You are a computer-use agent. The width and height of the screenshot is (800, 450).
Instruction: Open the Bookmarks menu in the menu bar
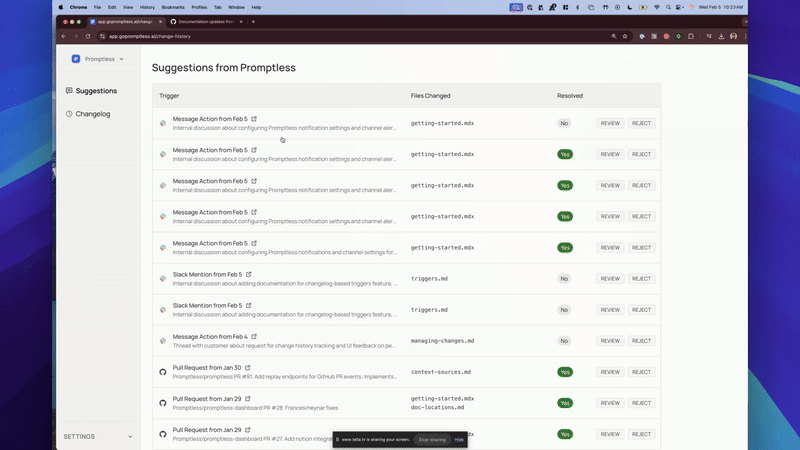[x=174, y=7]
